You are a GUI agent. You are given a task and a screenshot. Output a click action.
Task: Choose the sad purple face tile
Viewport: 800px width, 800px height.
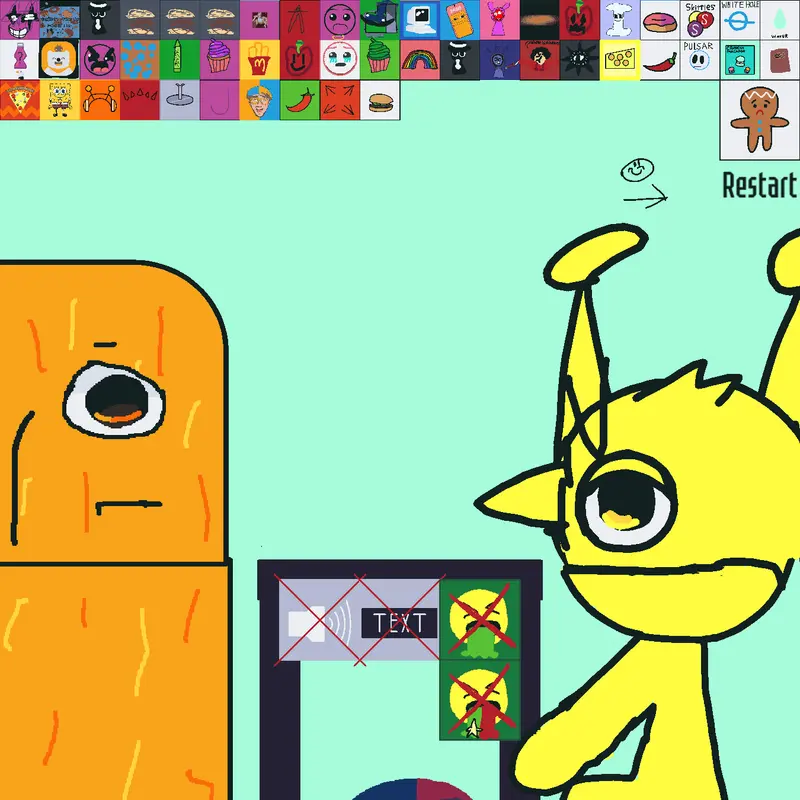340,20
